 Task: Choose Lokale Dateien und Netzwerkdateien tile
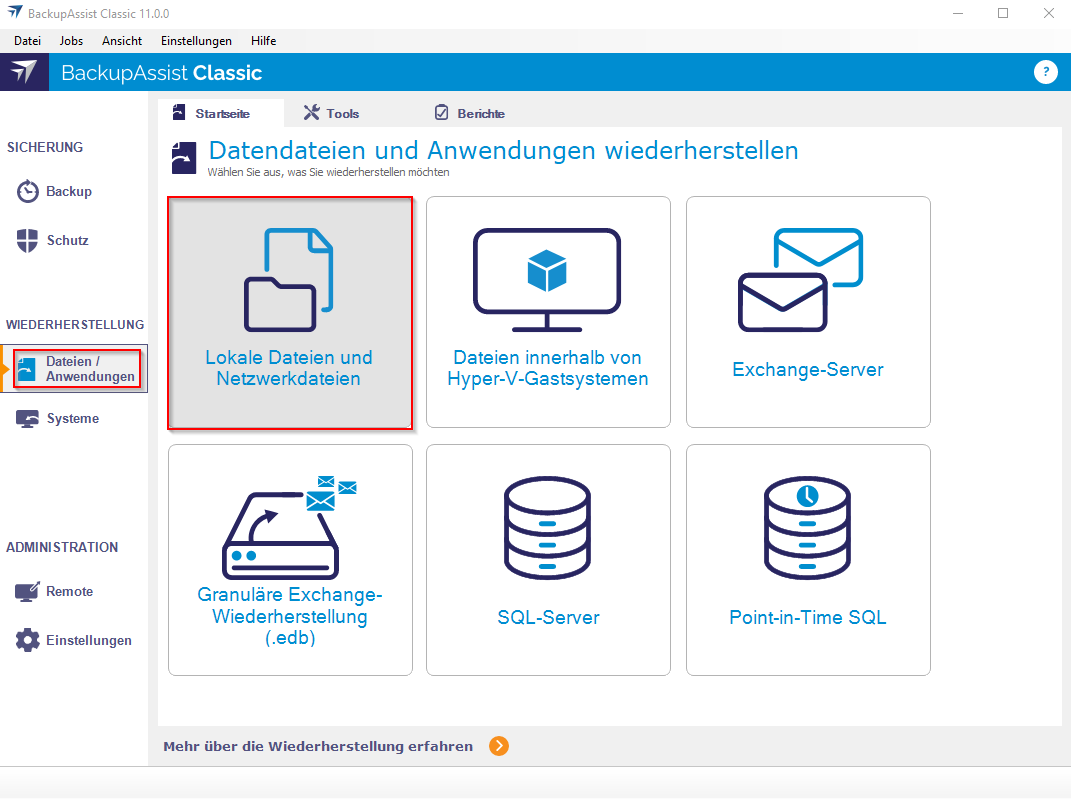click(x=290, y=313)
